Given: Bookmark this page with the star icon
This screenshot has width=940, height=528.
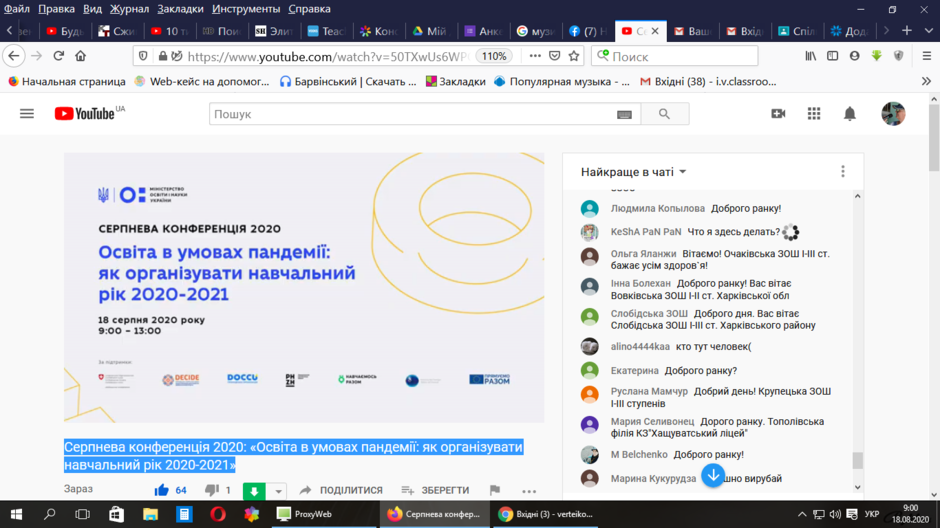Looking at the screenshot, I should coord(574,56).
